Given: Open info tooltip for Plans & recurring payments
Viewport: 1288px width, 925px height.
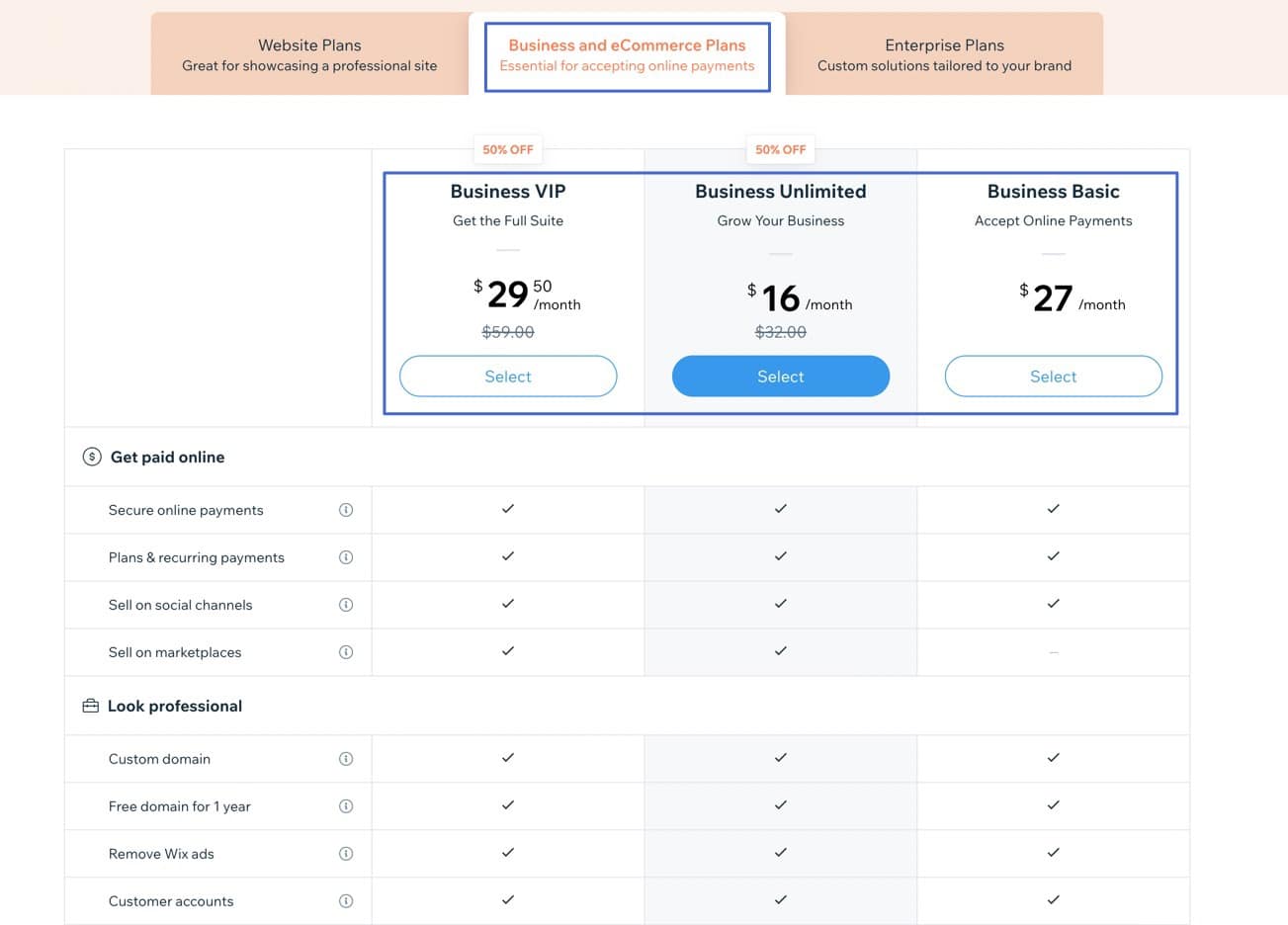Looking at the screenshot, I should pyautogui.click(x=346, y=556).
